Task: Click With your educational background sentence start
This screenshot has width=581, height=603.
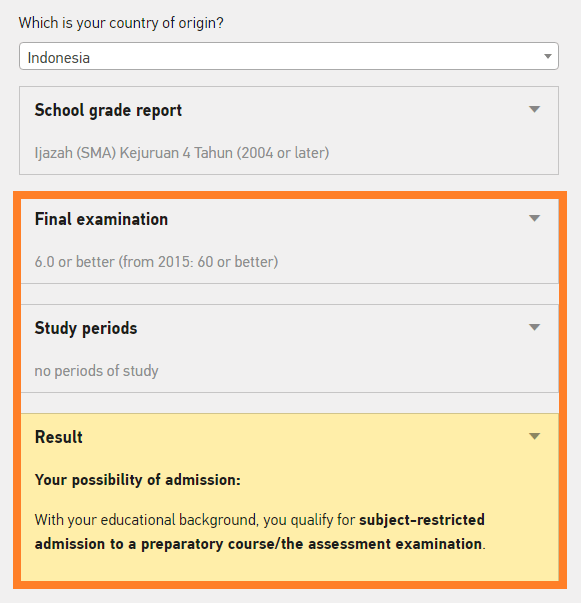Action: (x=146, y=520)
